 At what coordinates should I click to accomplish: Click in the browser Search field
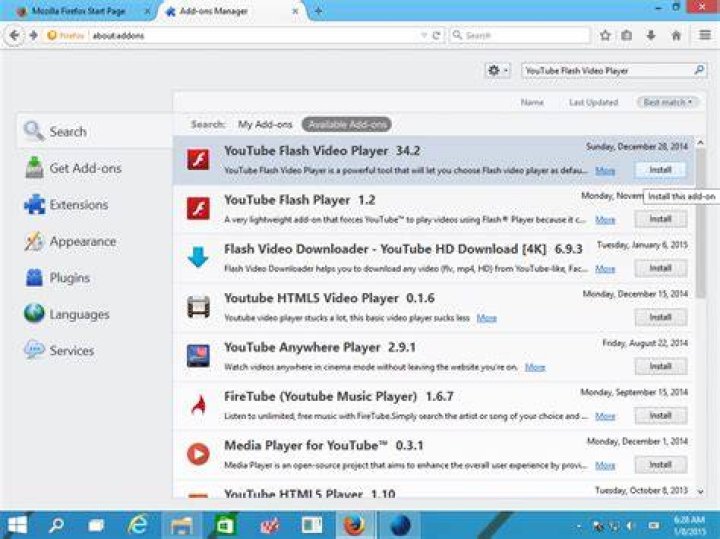520,35
